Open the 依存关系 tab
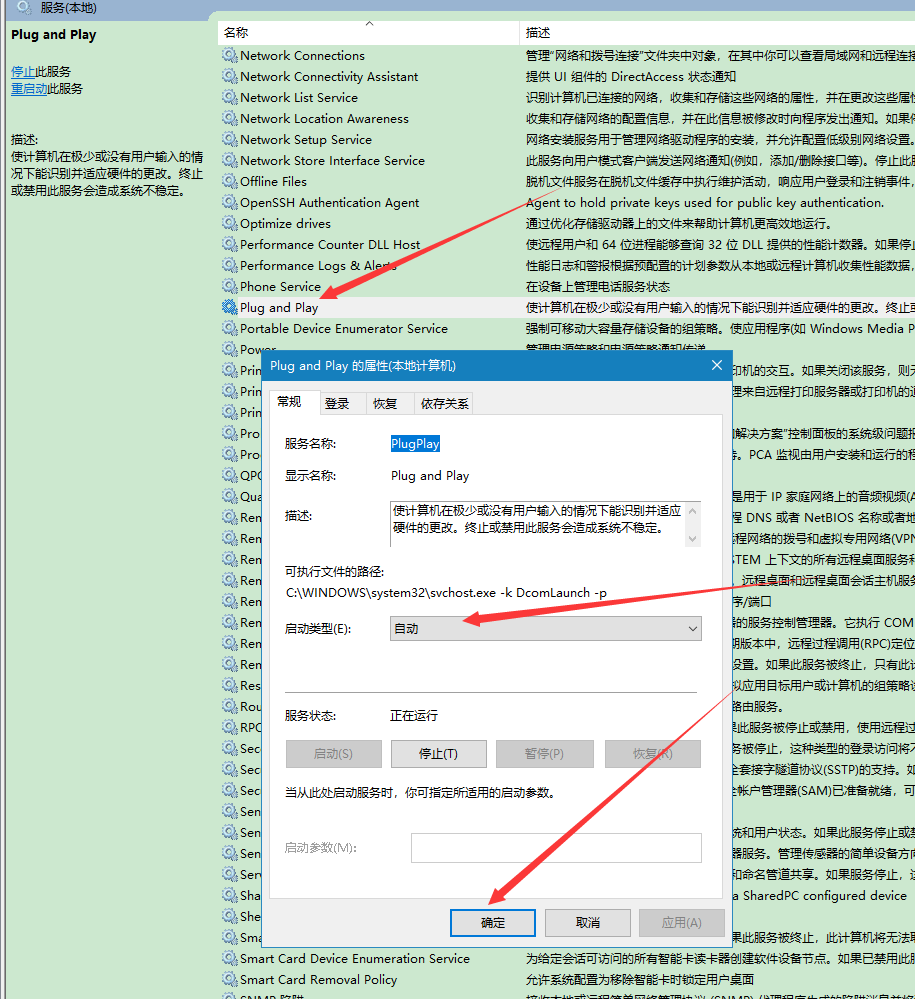Screen dimensions: 915x999 pos(444,403)
